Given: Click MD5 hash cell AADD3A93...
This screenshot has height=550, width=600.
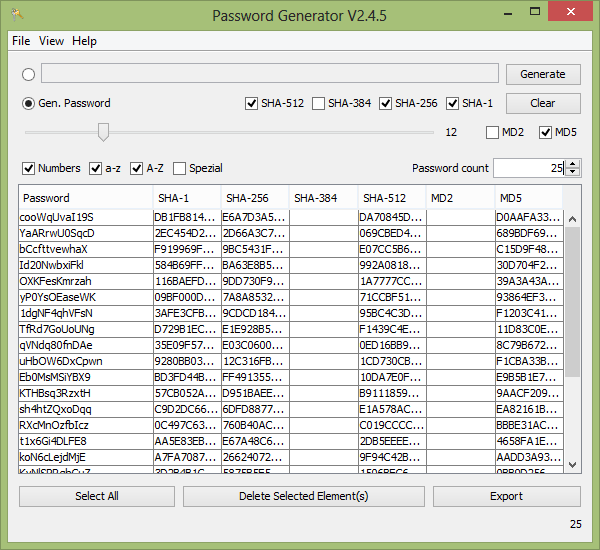Looking at the screenshot, I should tap(529, 457).
